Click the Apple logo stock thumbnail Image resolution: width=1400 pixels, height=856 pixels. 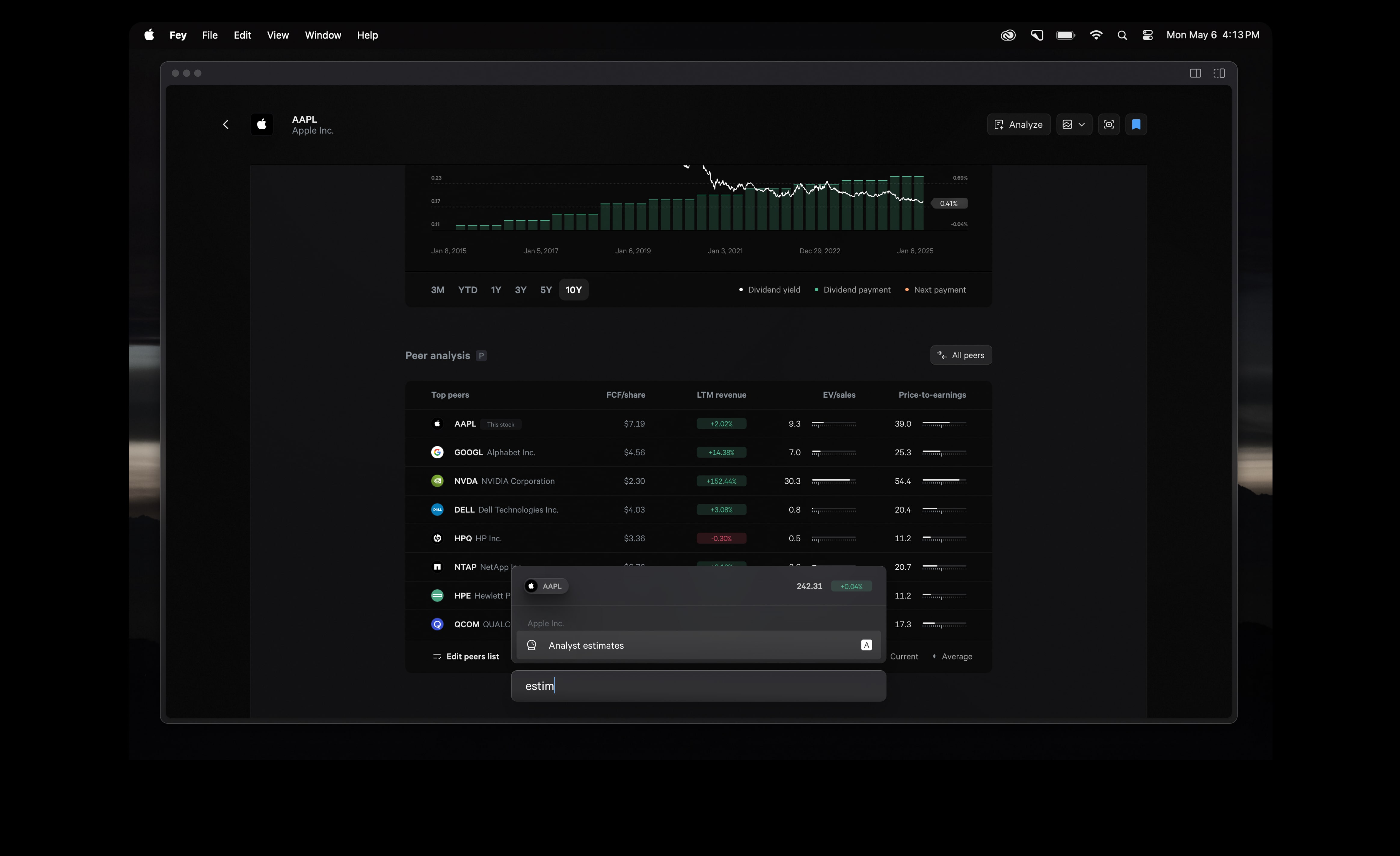coord(262,124)
